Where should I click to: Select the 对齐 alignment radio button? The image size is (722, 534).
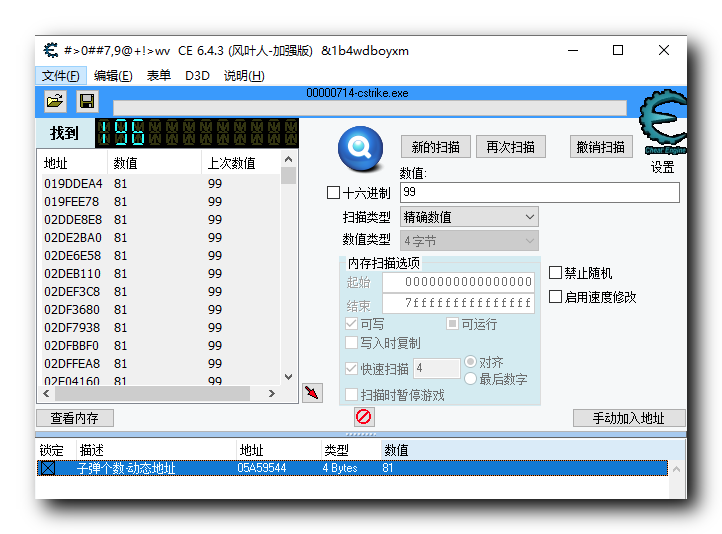[x=470, y=361]
